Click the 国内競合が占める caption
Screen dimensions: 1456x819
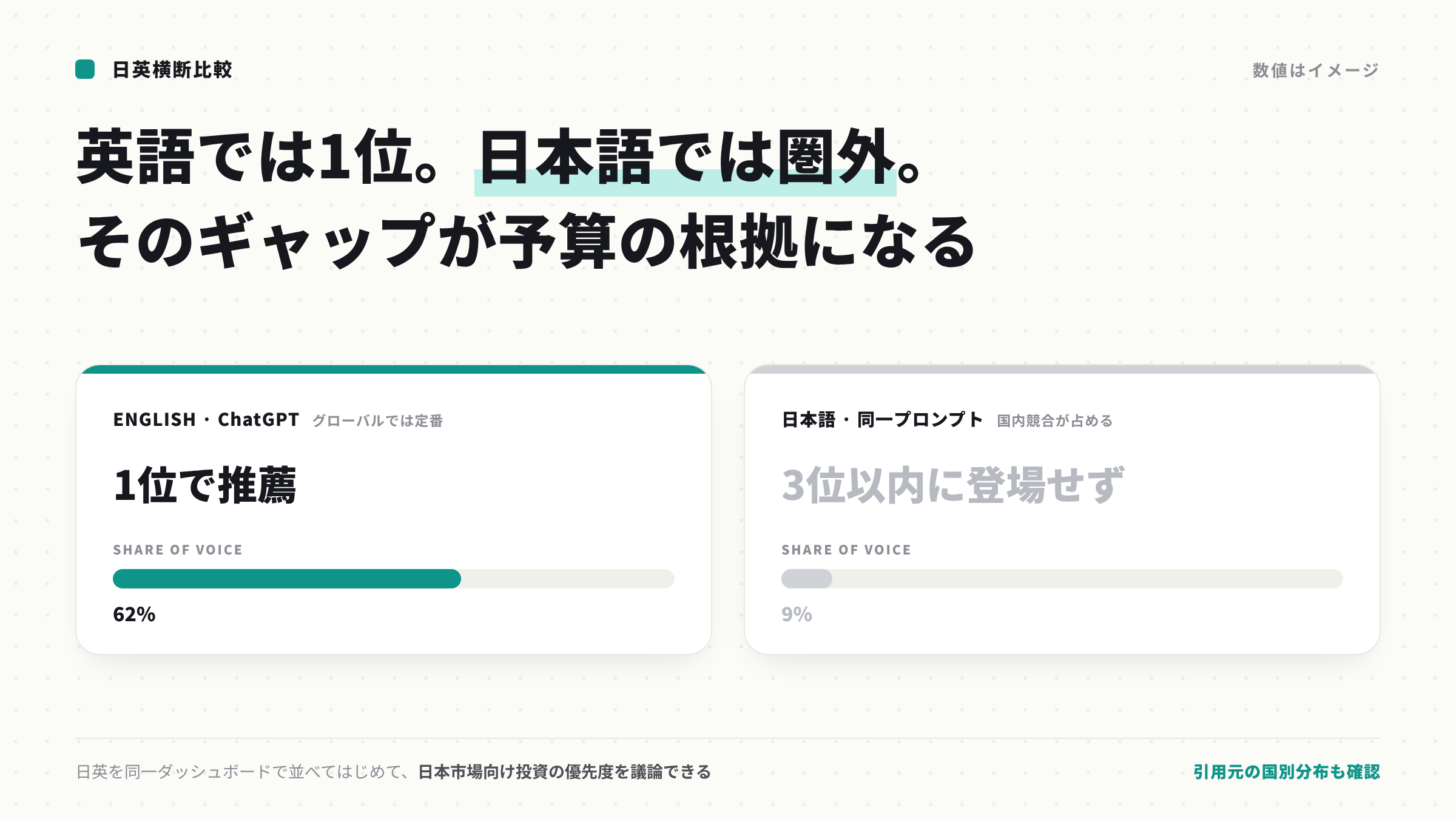click(x=1055, y=421)
